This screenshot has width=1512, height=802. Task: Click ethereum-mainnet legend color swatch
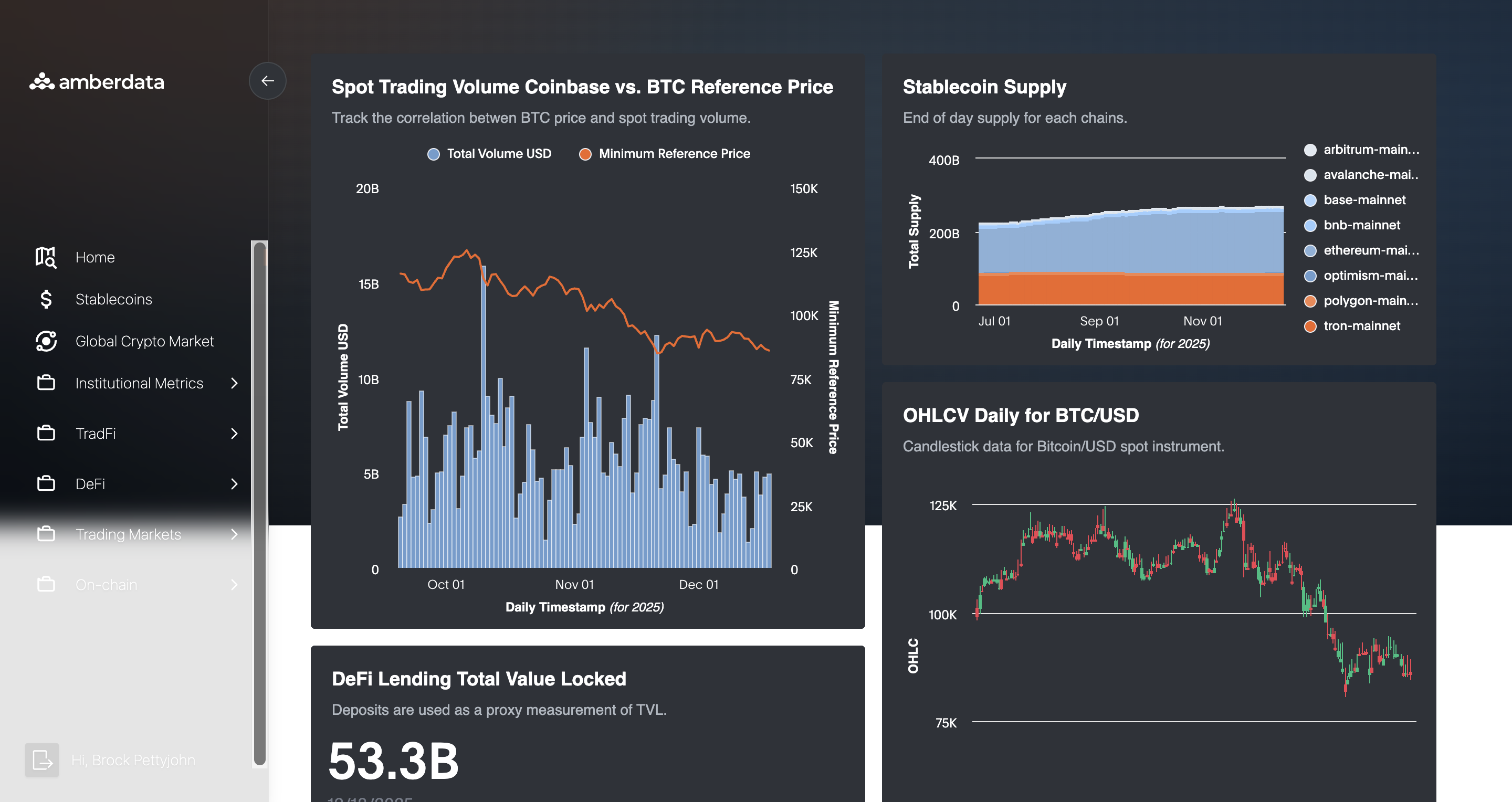tap(1310, 250)
